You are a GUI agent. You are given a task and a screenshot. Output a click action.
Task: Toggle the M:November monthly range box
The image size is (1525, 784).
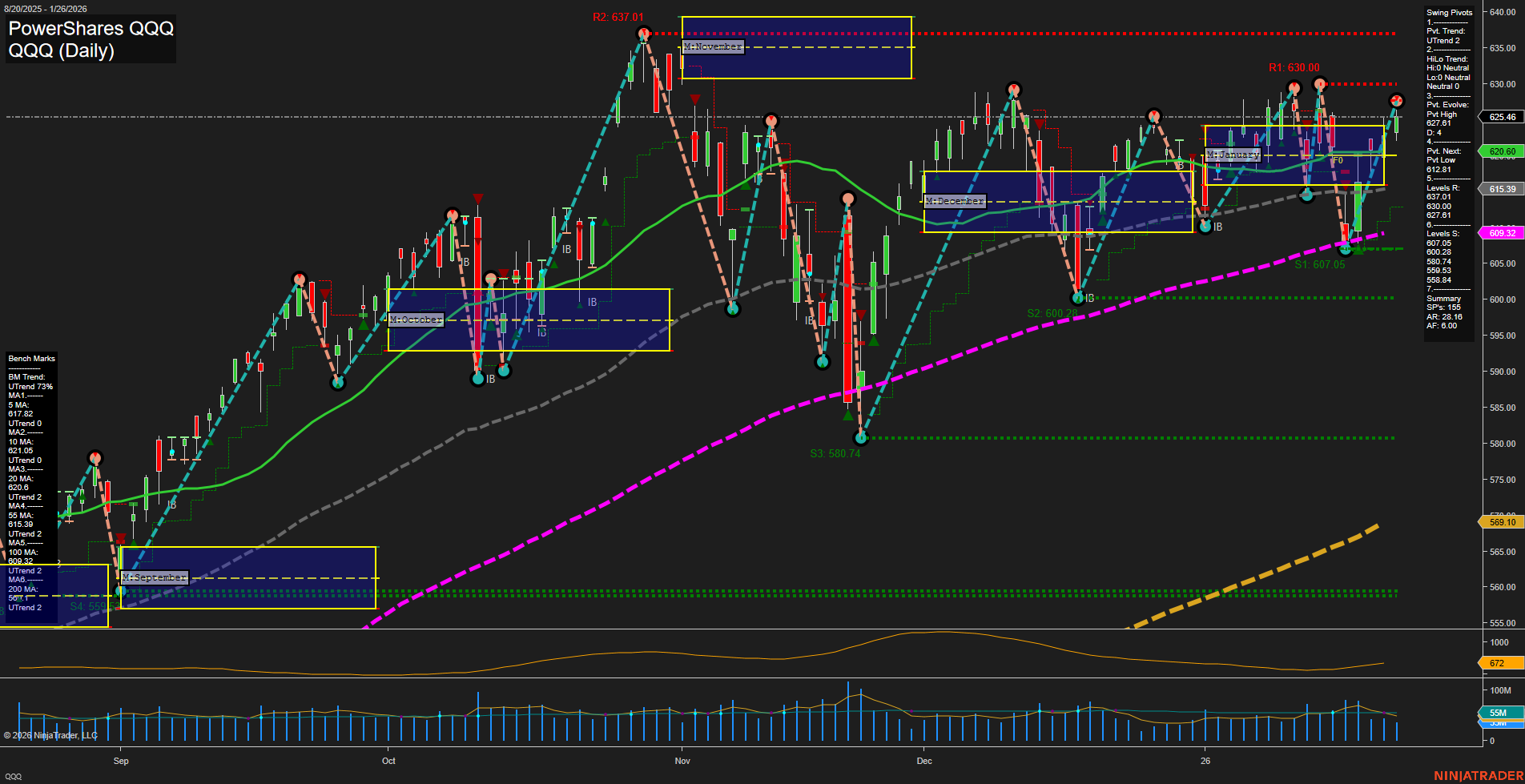click(712, 46)
